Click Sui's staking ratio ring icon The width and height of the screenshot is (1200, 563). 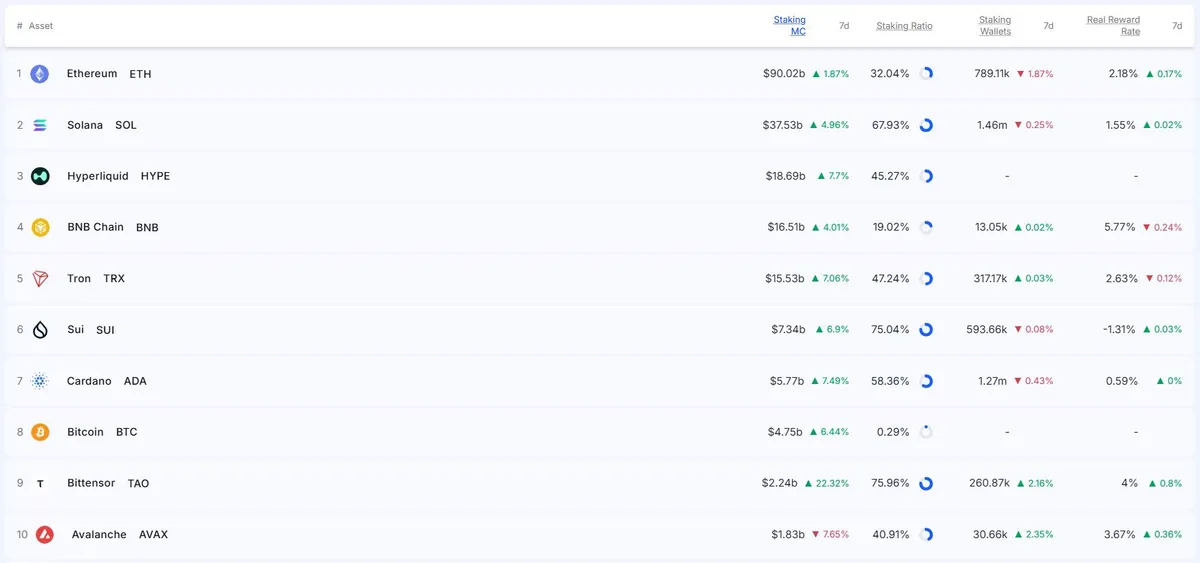[x=926, y=330]
